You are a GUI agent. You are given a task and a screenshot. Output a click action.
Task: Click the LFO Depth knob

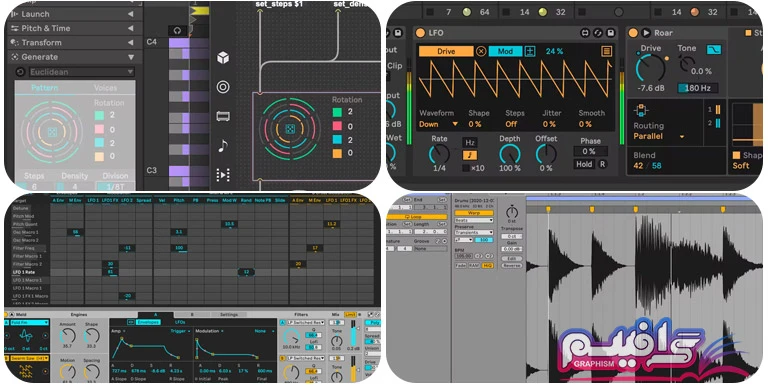pyautogui.click(x=509, y=154)
